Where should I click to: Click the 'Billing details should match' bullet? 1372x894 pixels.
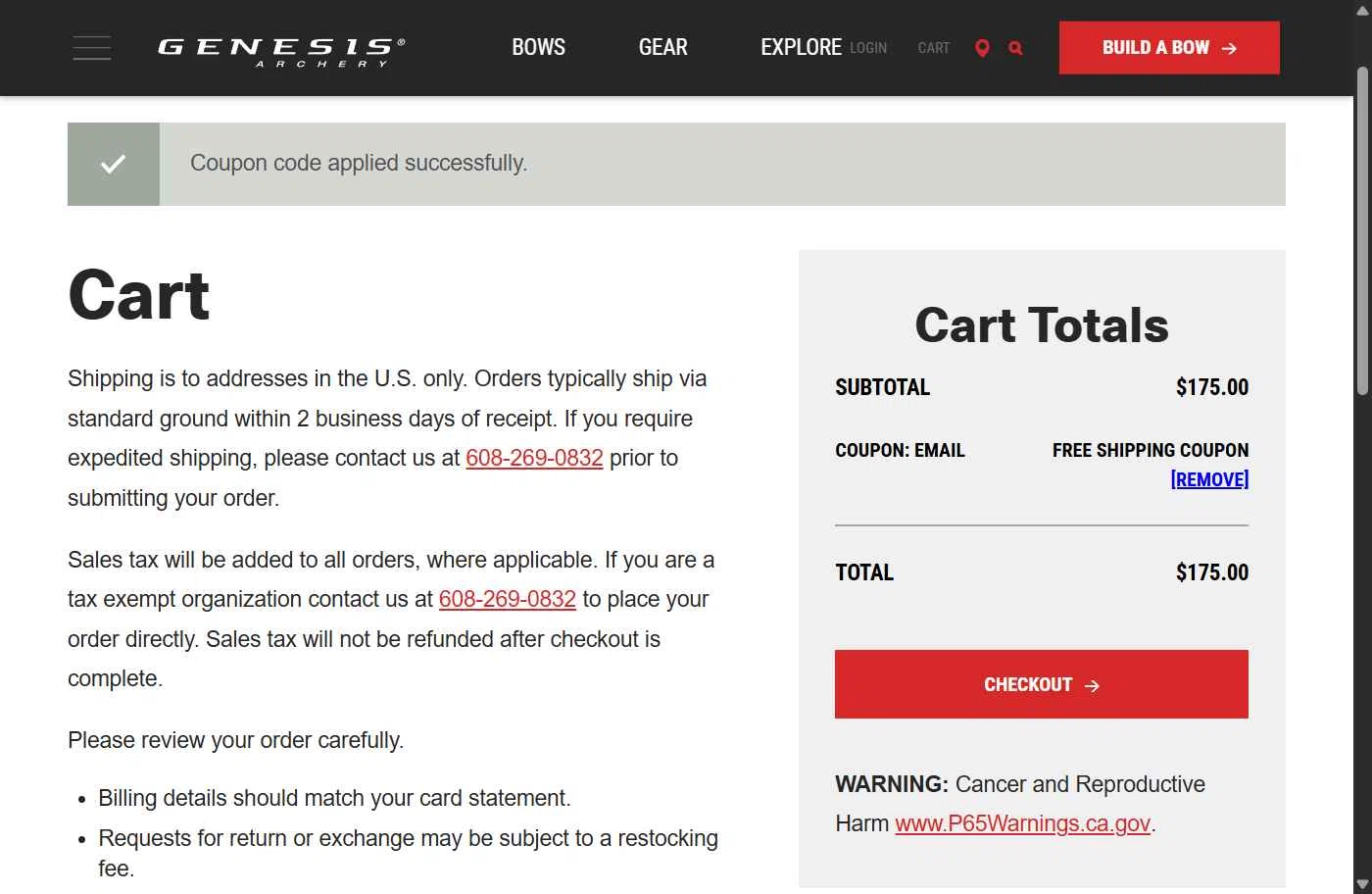tap(334, 798)
